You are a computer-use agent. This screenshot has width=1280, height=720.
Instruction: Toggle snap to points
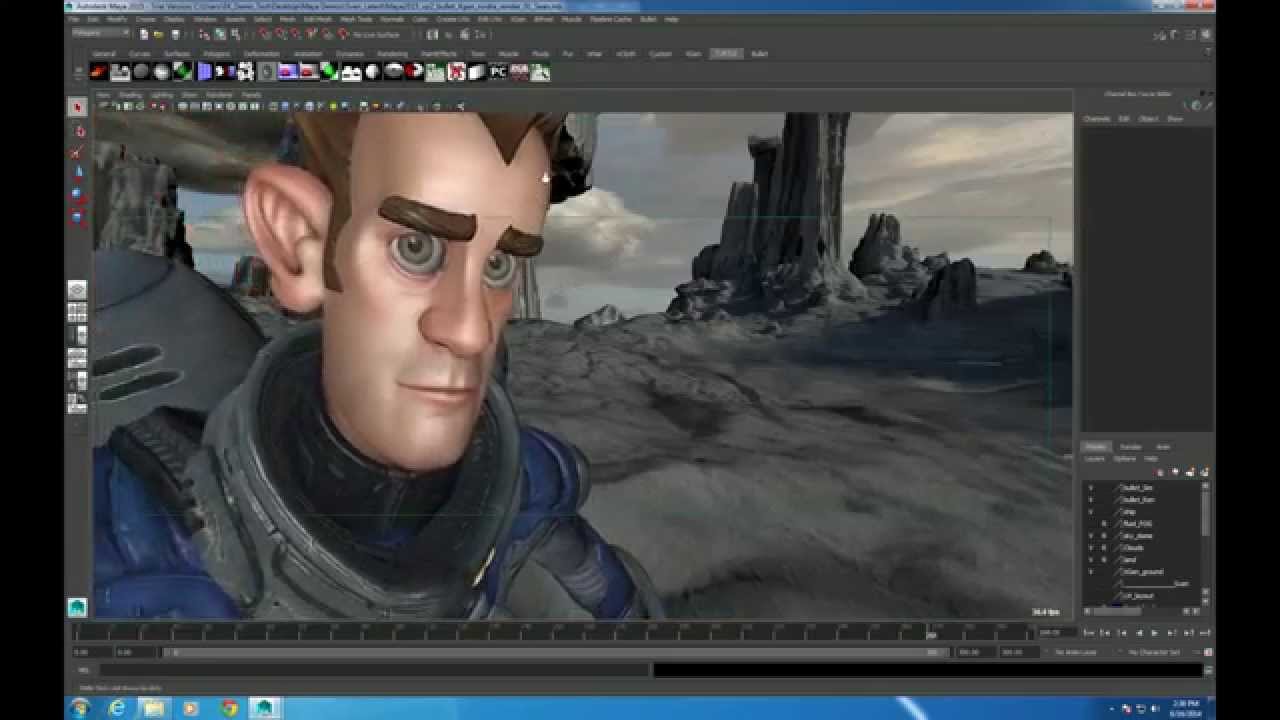[x=294, y=34]
